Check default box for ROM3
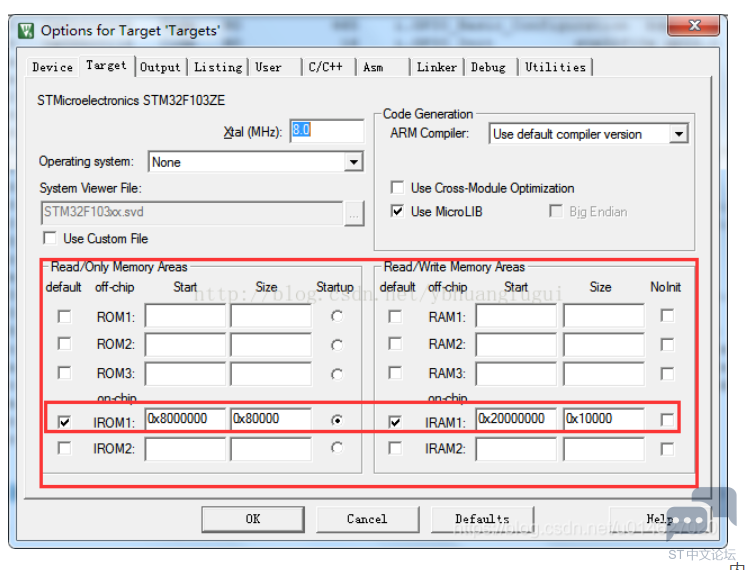745x570 pixels. coord(64,373)
